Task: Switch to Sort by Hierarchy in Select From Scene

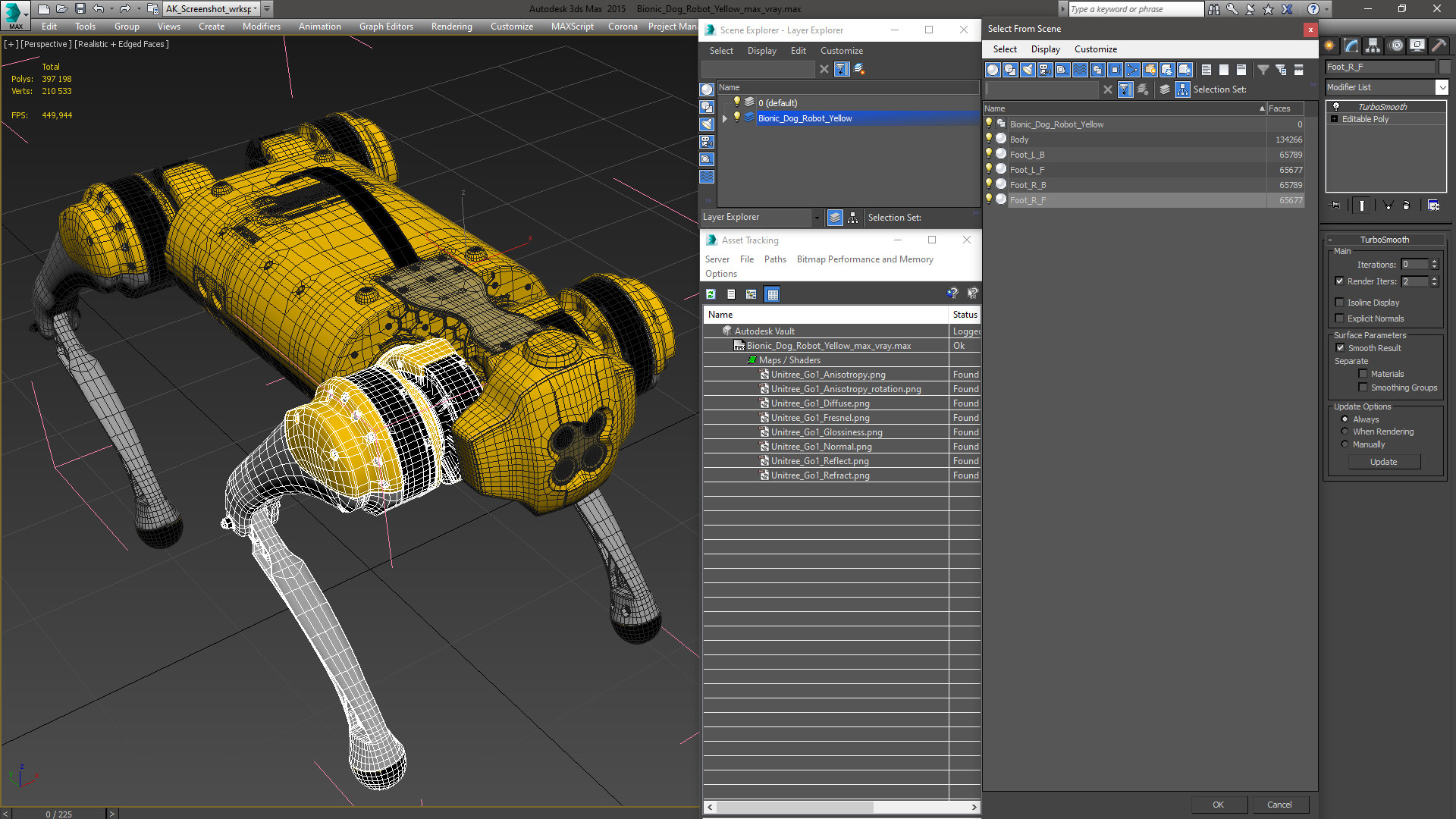Action: [x=1183, y=89]
